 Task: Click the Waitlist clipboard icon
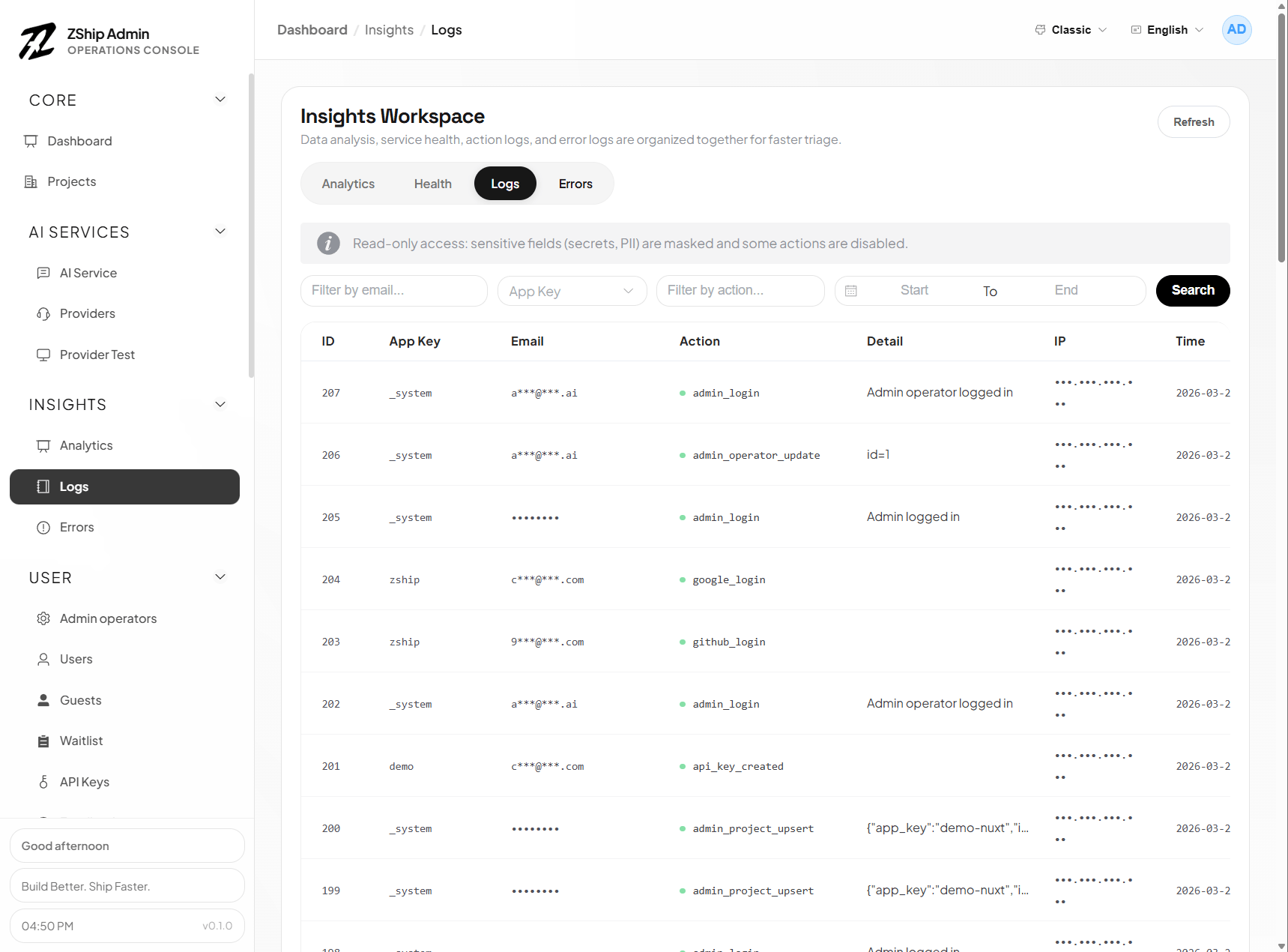click(x=43, y=741)
